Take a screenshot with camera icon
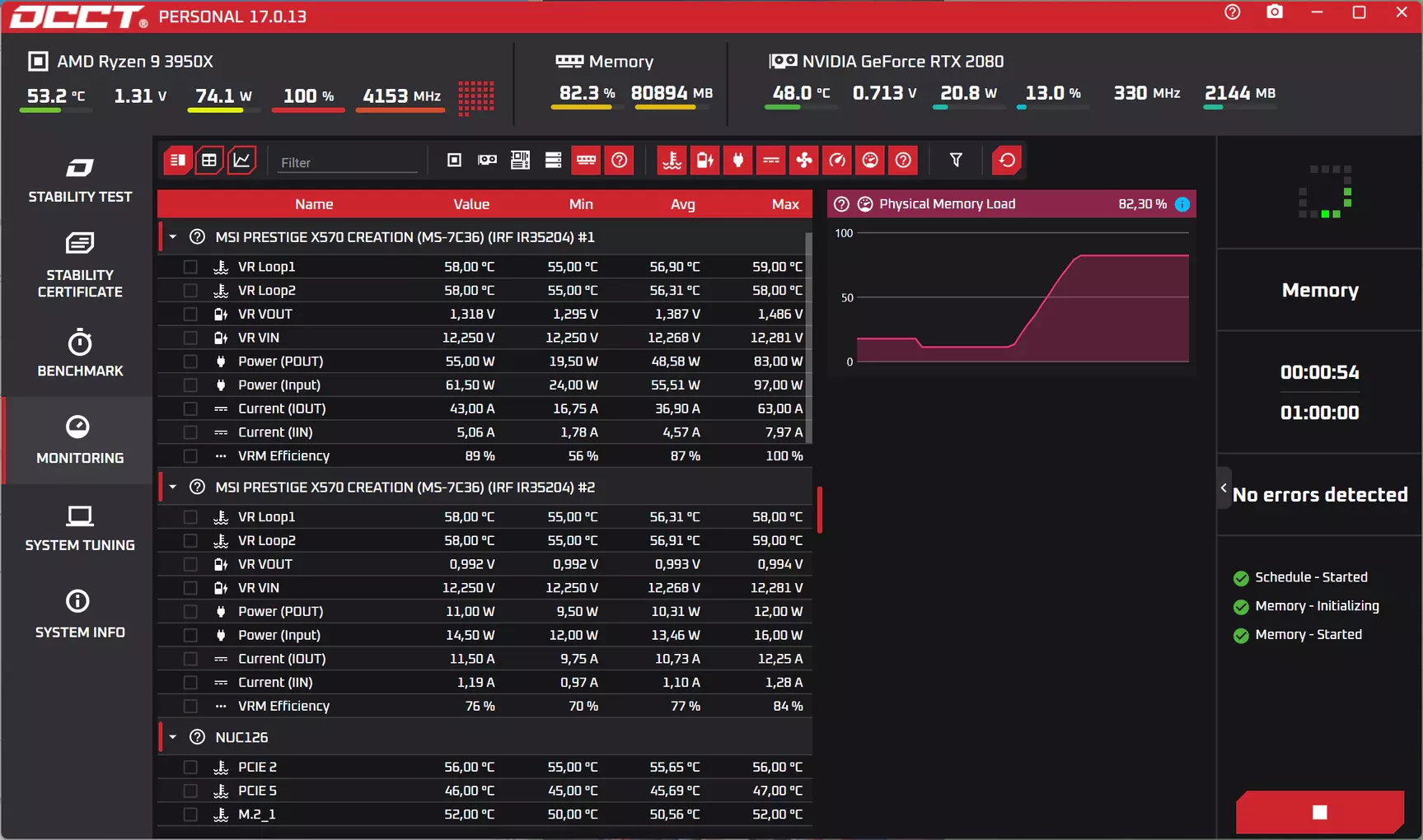Viewport: 1423px width, 840px height. click(1275, 12)
